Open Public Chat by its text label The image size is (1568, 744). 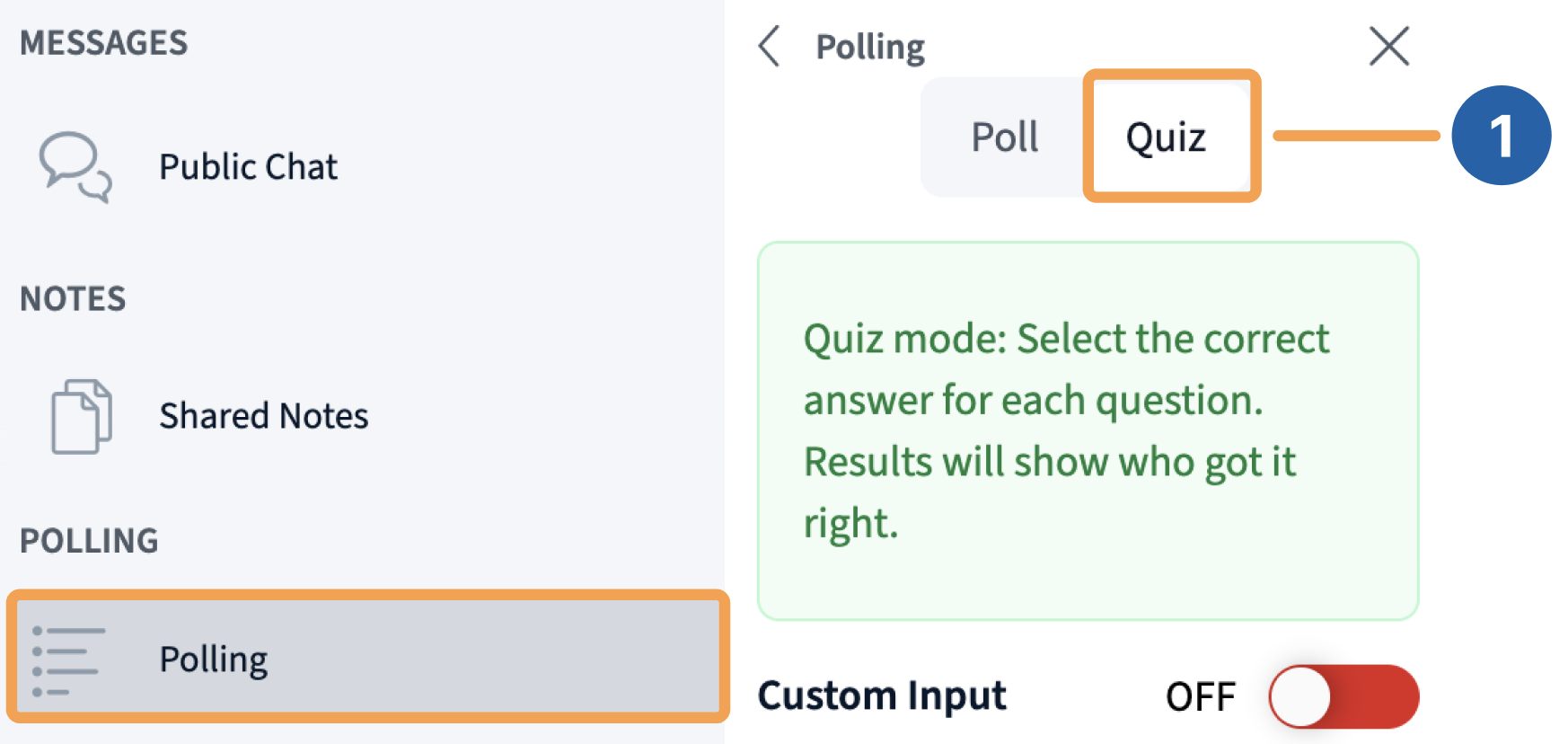pyautogui.click(x=248, y=167)
